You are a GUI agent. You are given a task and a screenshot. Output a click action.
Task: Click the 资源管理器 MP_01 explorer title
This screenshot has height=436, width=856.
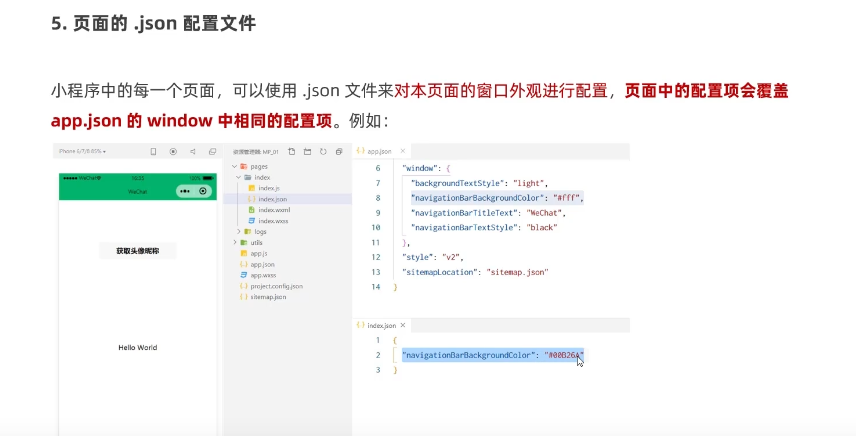coord(255,152)
